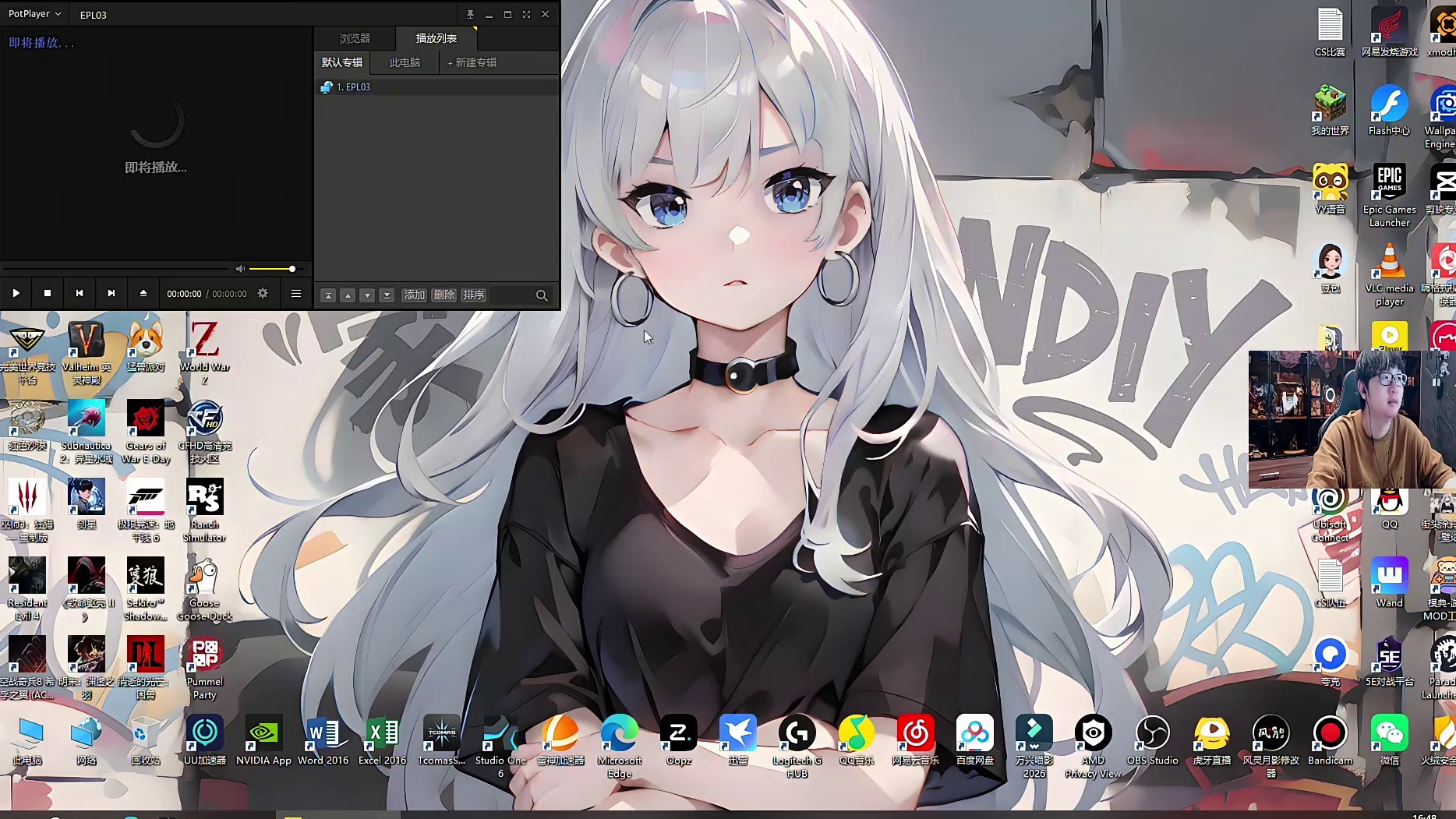Open the UU加速器 desktop icon
1456x819 pixels.
coord(205,740)
